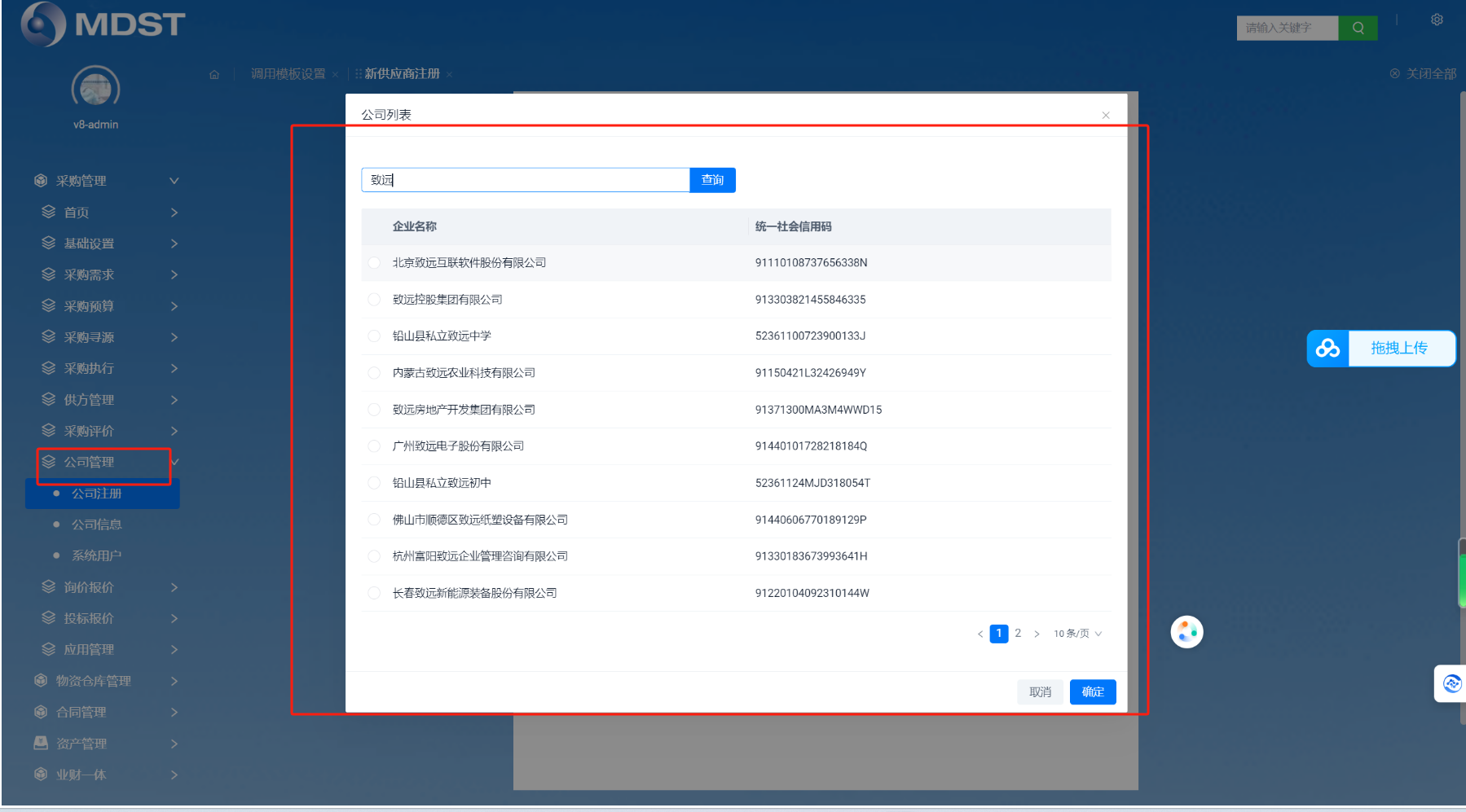Expand the 采购预算 submenu arrow
The image size is (1466, 812).
[174, 305]
